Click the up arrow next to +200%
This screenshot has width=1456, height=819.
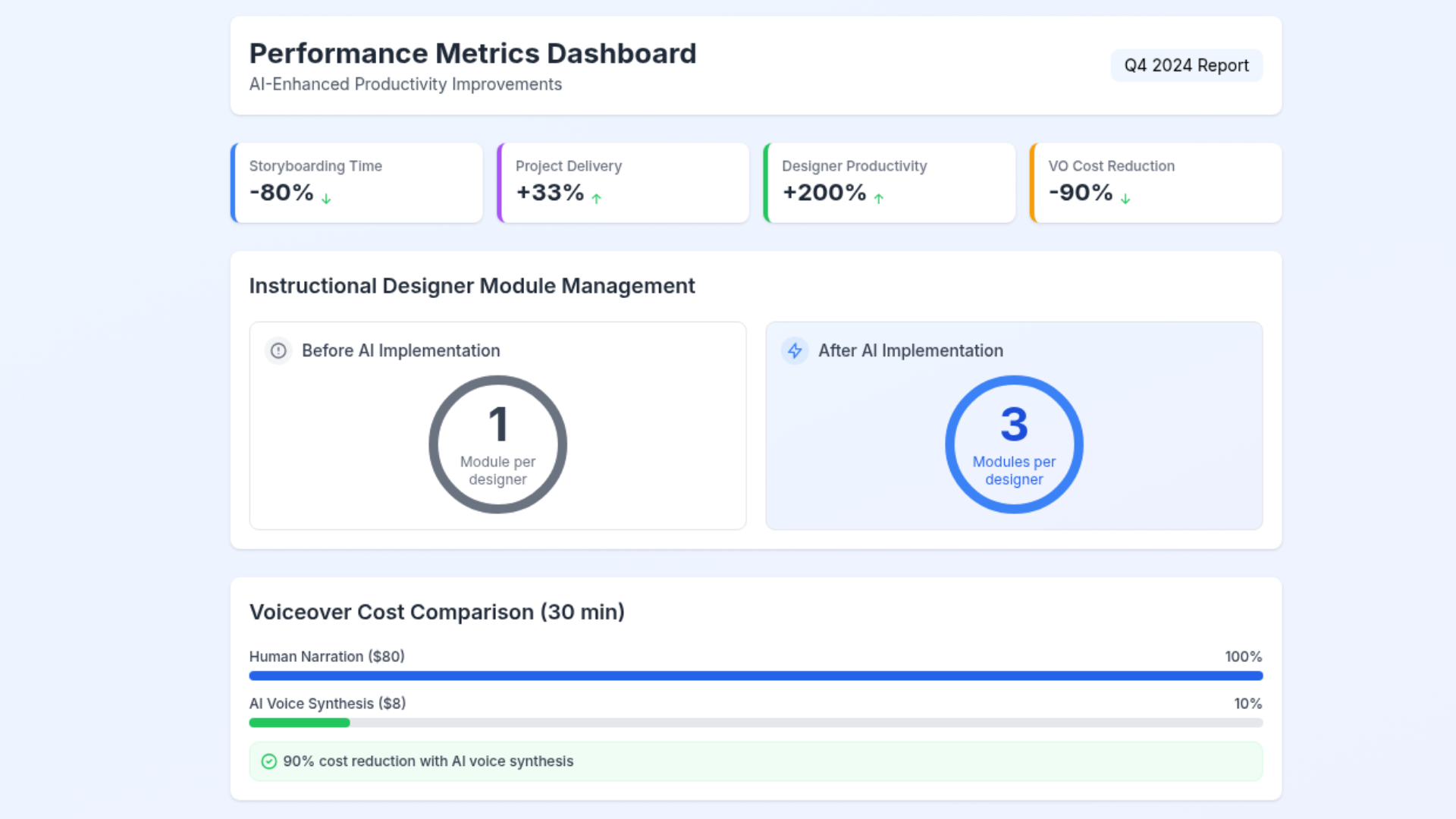pyautogui.click(x=878, y=199)
